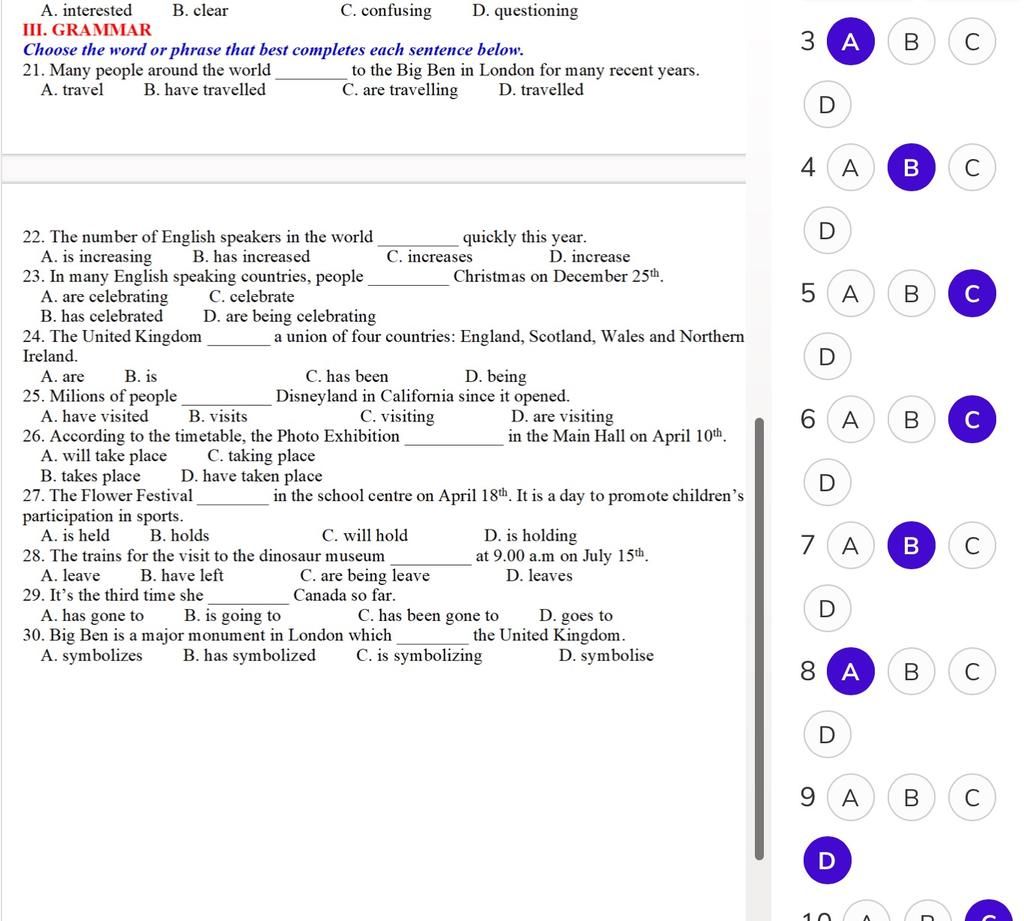Click option 'D. questioning' at page top
The width and height of the screenshot is (1024, 921).
click(x=525, y=11)
